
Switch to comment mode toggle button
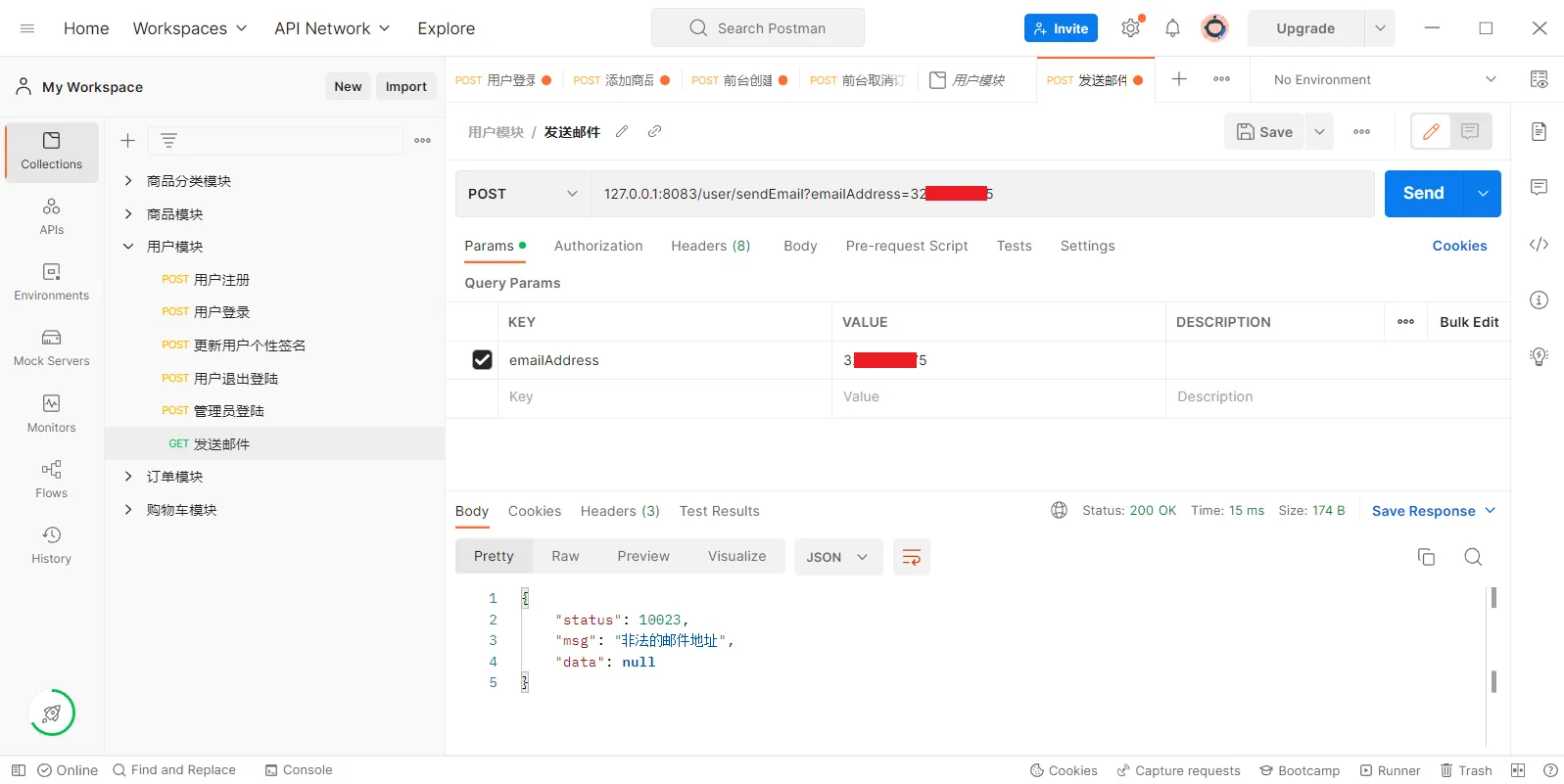[1470, 131]
